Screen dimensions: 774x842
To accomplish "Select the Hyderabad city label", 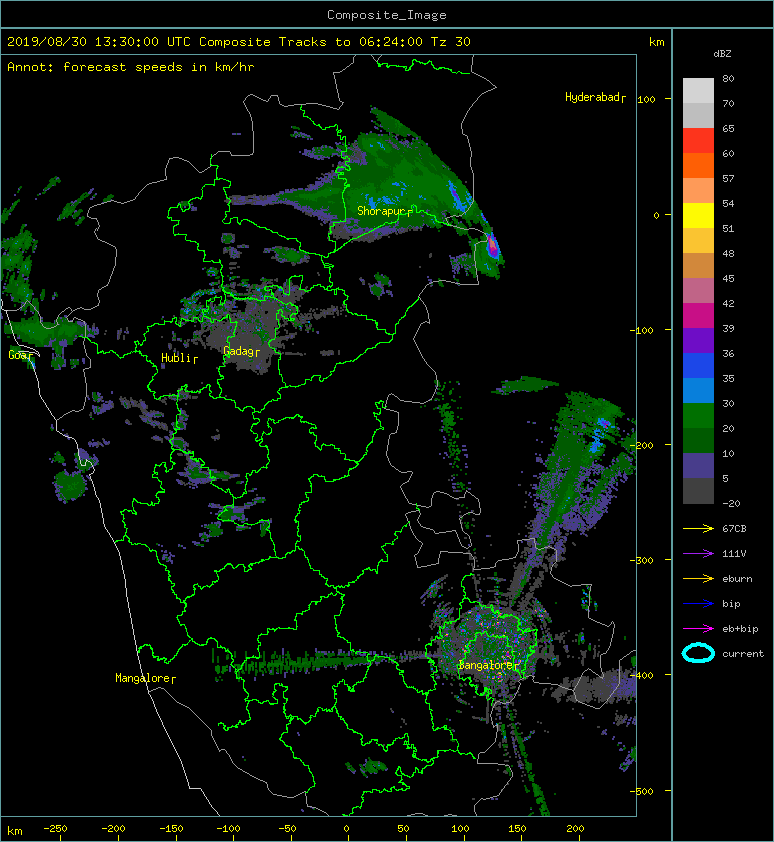I will point(592,97).
